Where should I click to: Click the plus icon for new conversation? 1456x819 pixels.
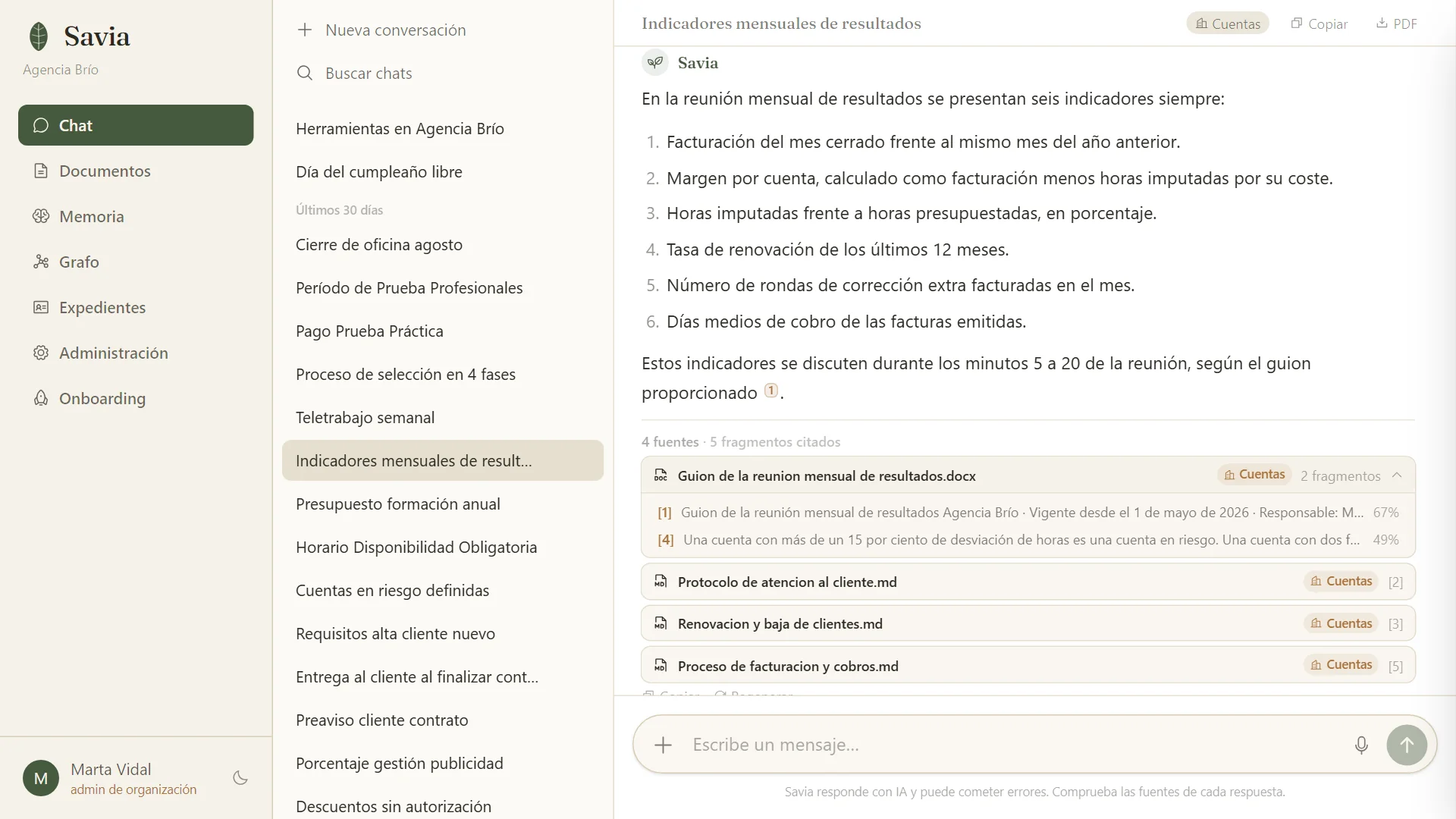[x=305, y=30]
